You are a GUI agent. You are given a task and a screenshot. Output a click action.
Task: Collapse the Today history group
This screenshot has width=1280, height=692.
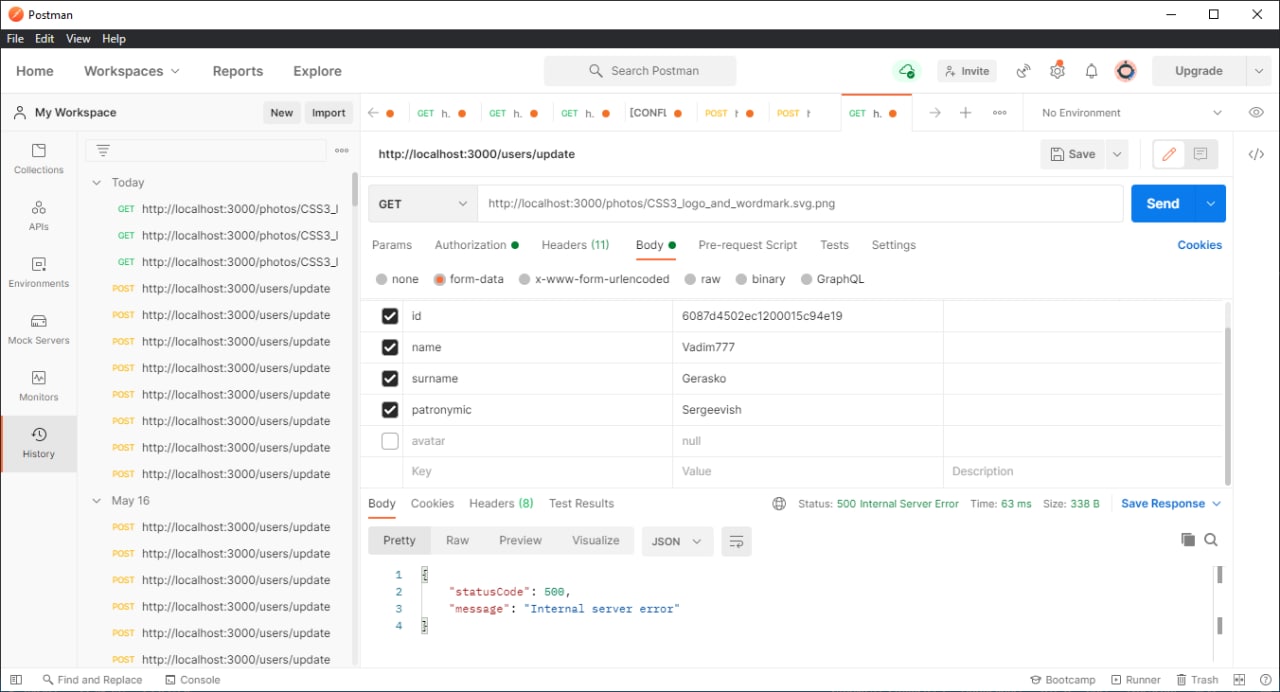pos(97,183)
